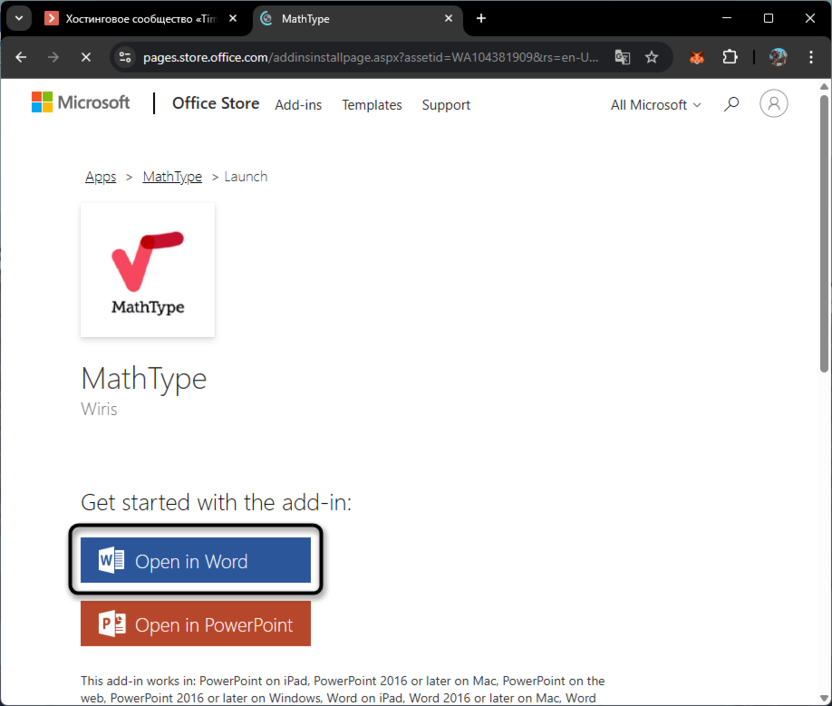Follow the Apps breadcrumb link
The width and height of the screenshot is (832, 706).
[101, 177]
